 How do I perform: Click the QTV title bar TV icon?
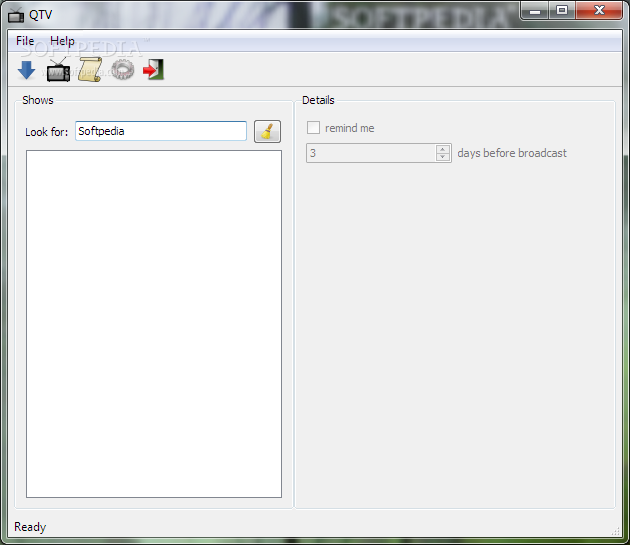[x=16, y=15]
